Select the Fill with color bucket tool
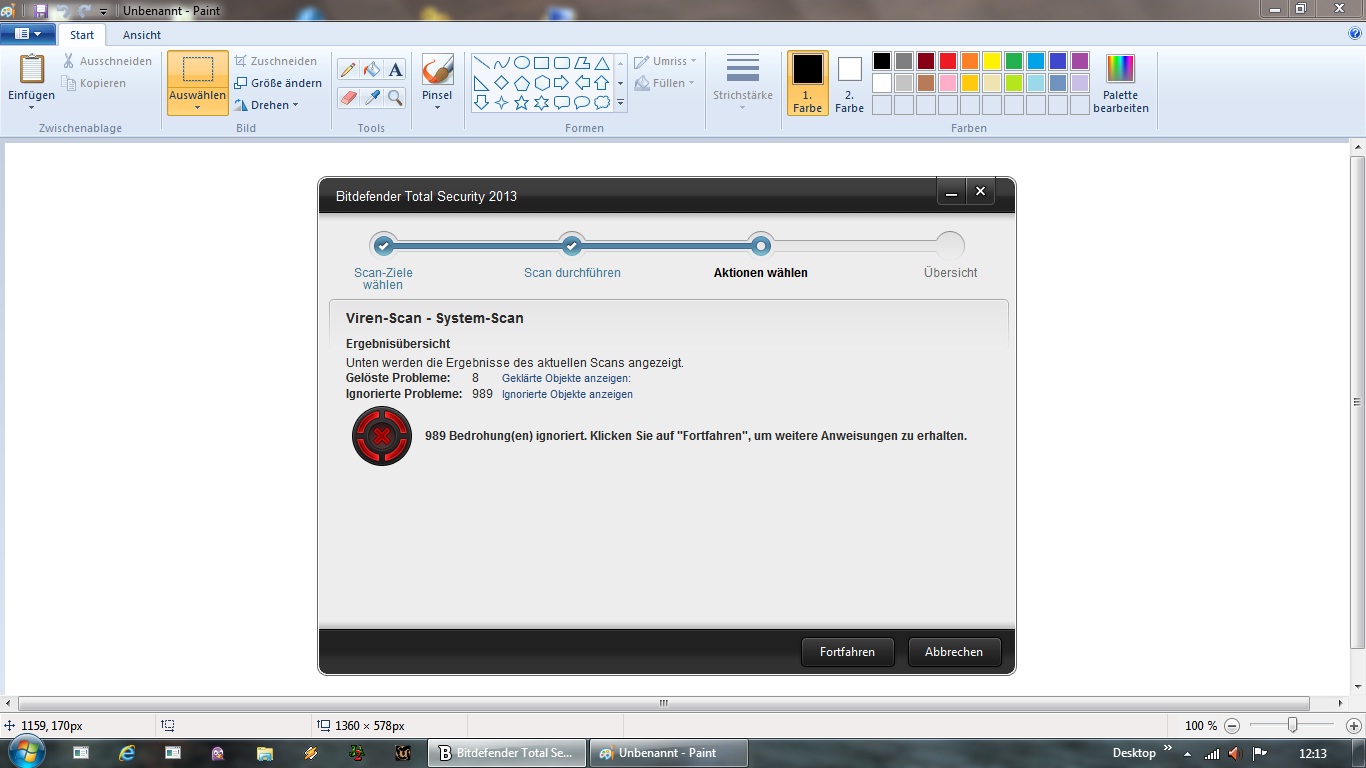The width and height of the screenshot is (1366, 768). [x=372, y=70]
